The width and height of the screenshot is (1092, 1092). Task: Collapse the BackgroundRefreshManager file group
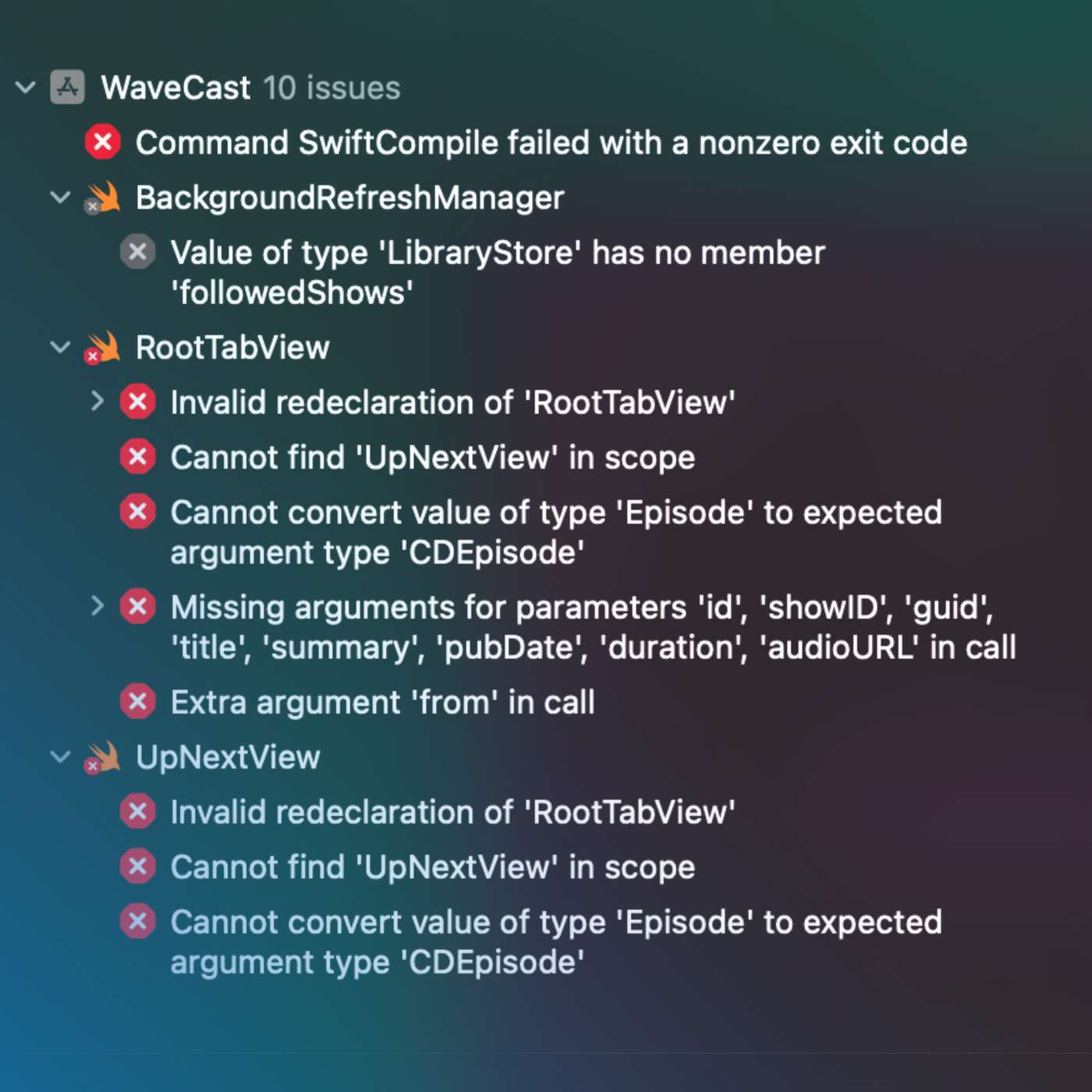click(x=61, y=198)
